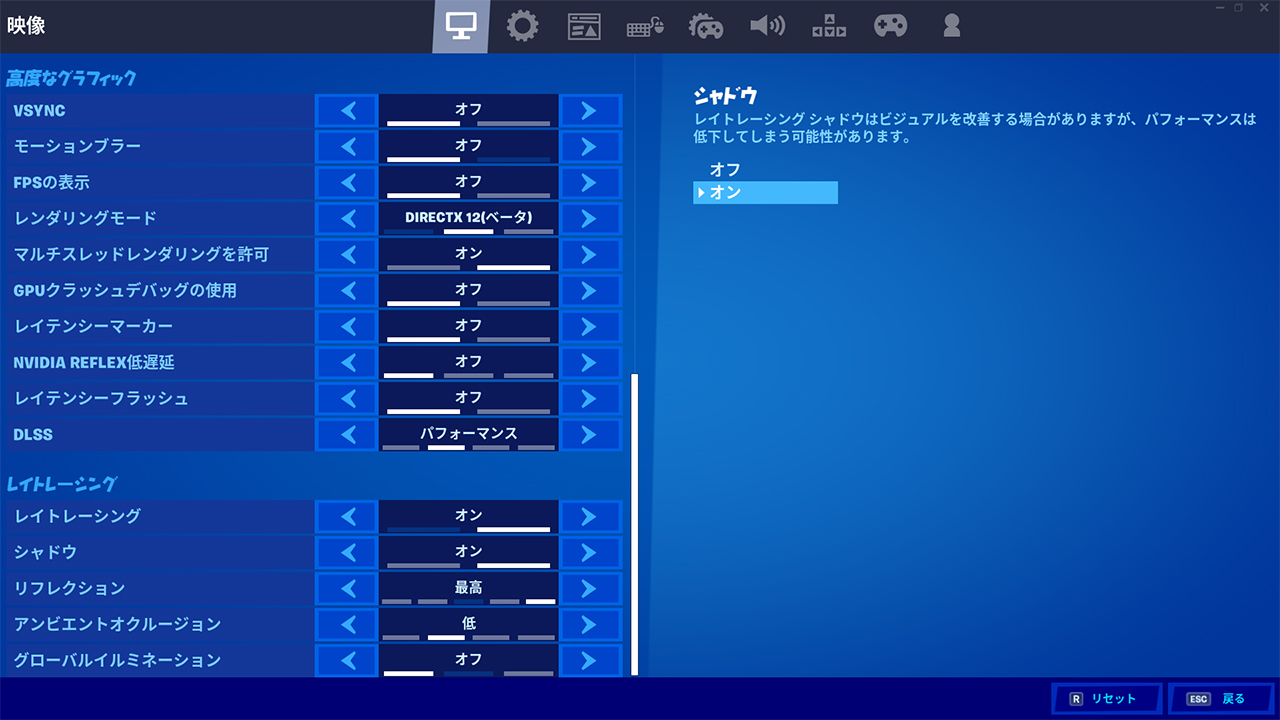
Task: Click left arrow for モーションブラー
Action: point(347,146)
